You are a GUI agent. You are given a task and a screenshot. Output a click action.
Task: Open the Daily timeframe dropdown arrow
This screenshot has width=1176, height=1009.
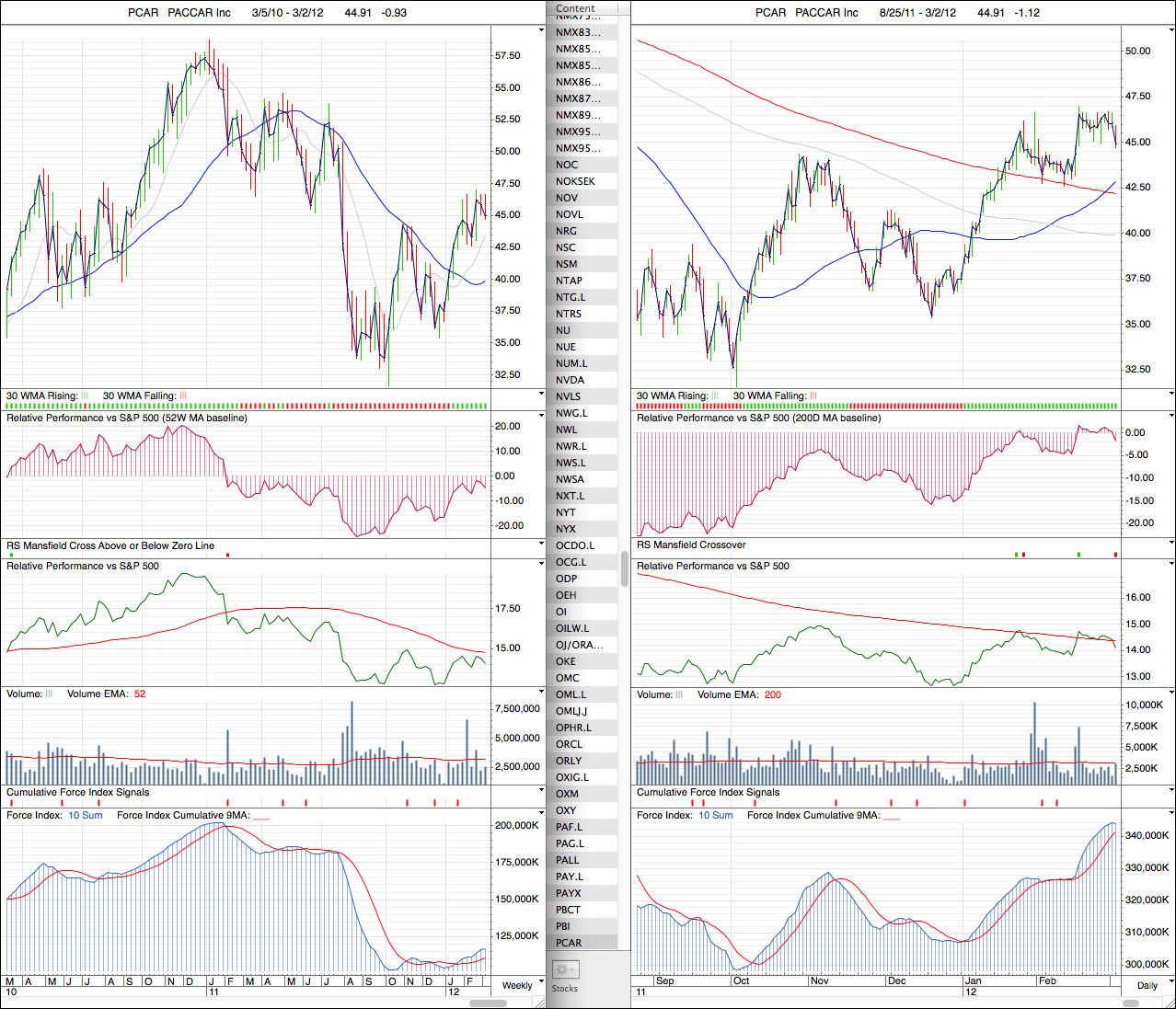coord(1171,982)
